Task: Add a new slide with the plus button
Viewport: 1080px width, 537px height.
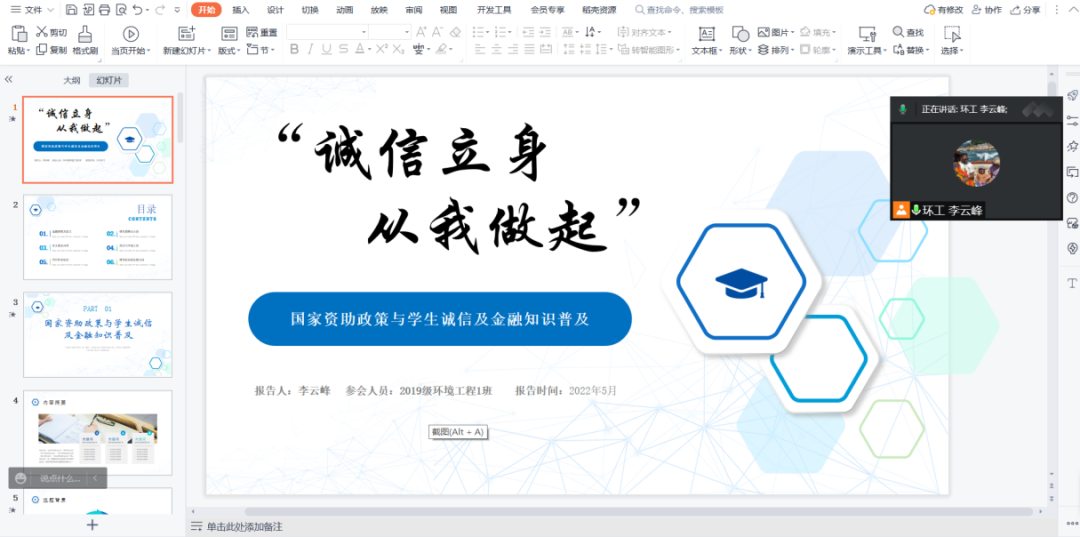Action: tap(92, 525)
